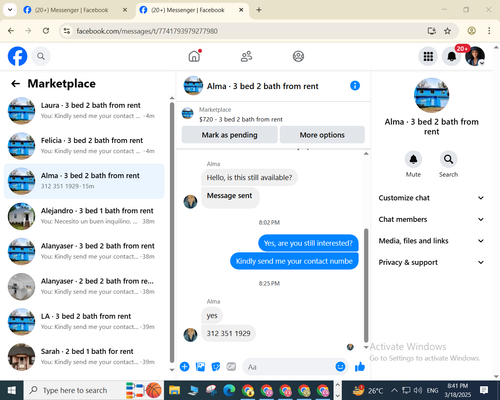Close the first Messenger tab

point(125,10)
